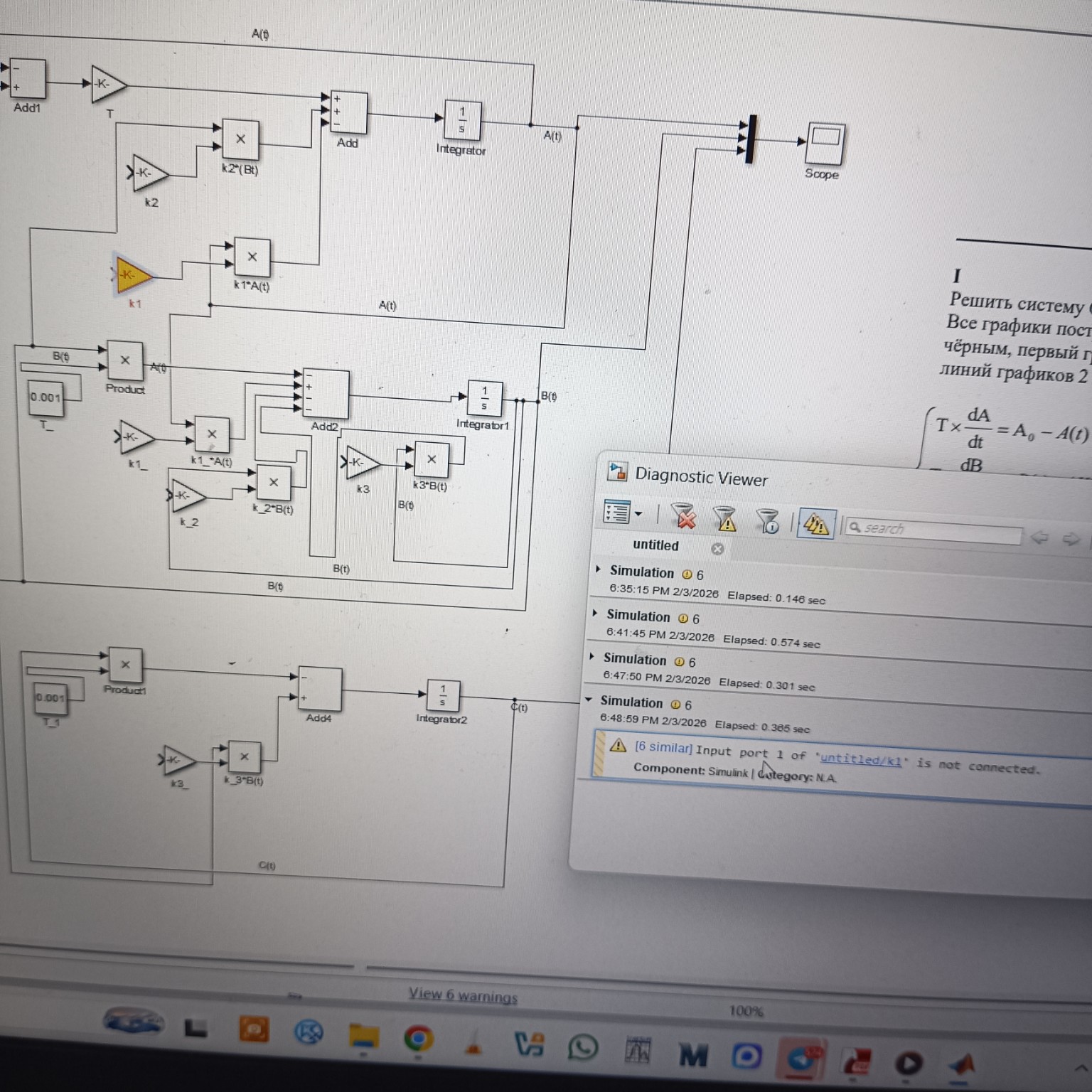1092x1092 pixels.
Task: Click the filter errors funnel icon
Action: [684, 516]
